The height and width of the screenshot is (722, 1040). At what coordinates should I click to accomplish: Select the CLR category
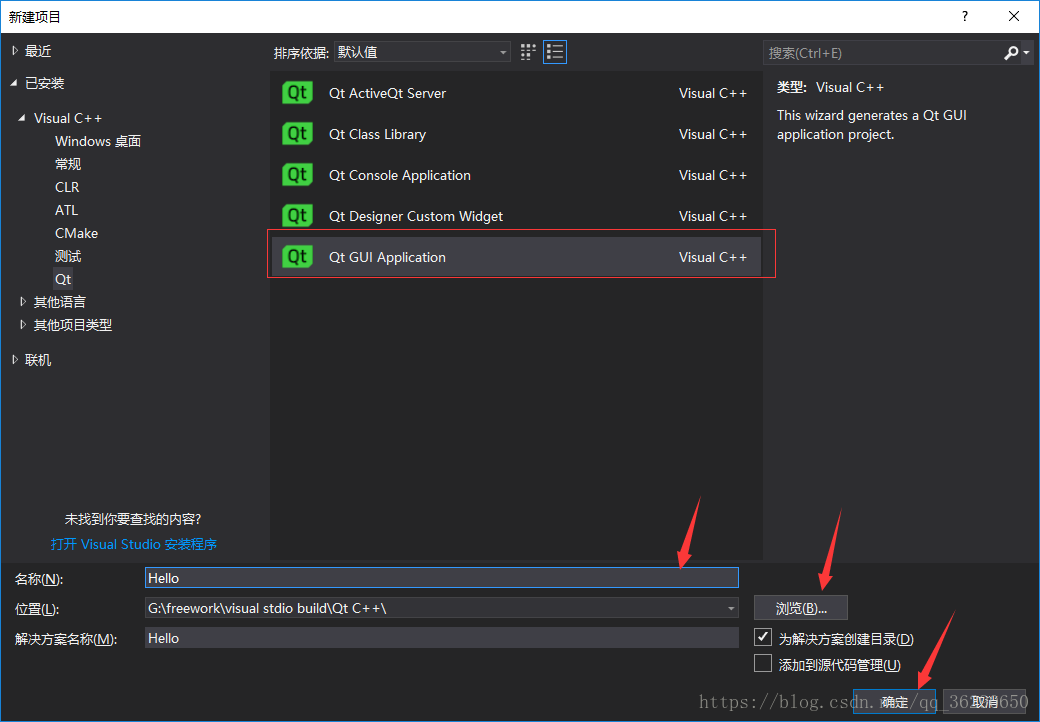pos(67,187)
